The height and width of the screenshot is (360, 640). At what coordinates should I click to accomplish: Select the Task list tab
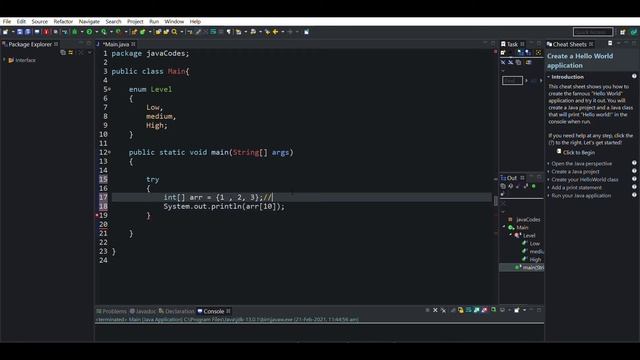[512, 44]
